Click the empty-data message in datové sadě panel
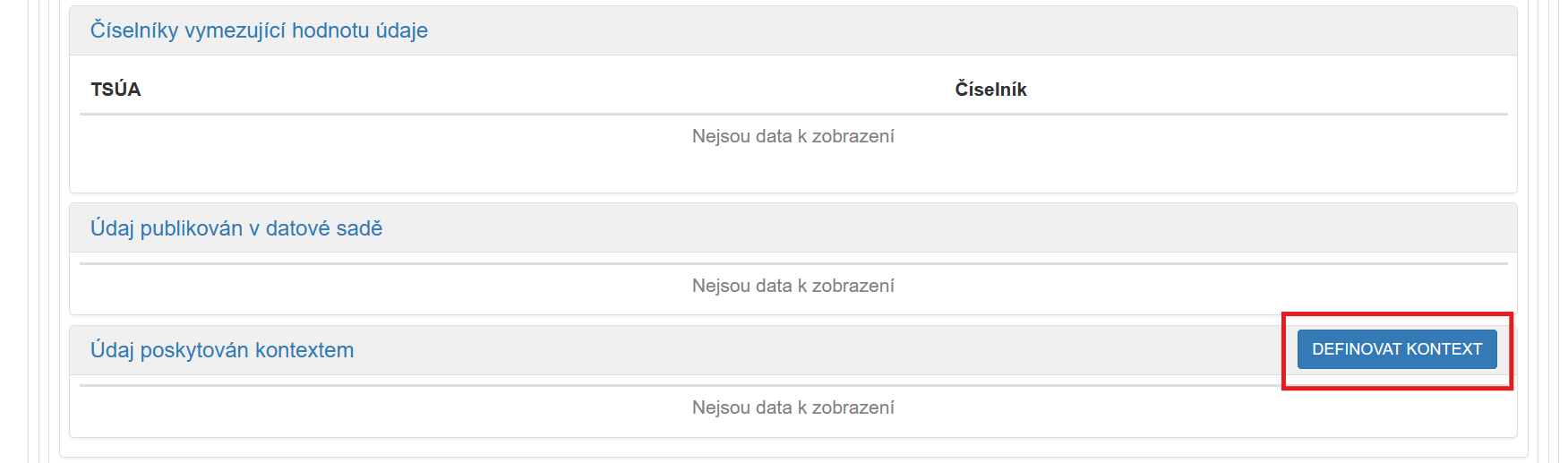Screen dimensions: 1568x463 (793, 286)
